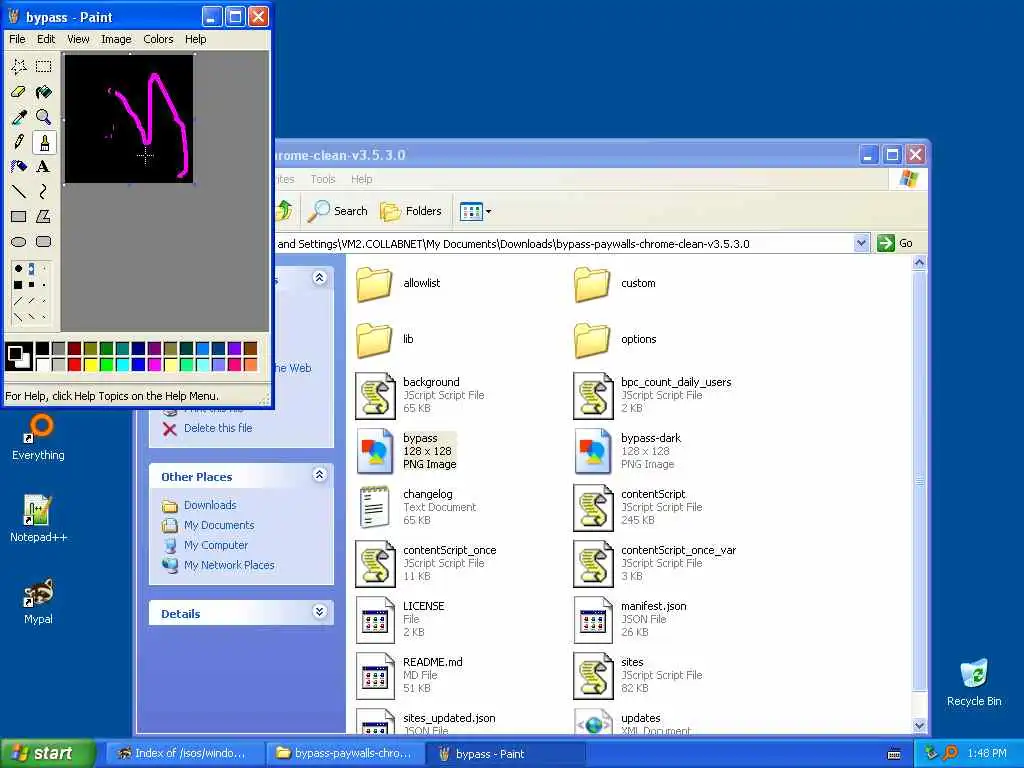Activate the Magnifier tool in Paint
The image size is (1024, 768).
tap(44, 117)
